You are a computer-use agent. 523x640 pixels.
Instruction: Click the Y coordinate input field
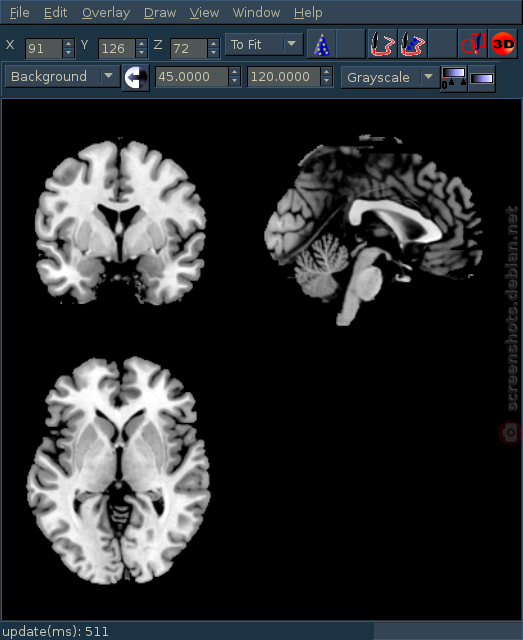(x=116, y=49)
